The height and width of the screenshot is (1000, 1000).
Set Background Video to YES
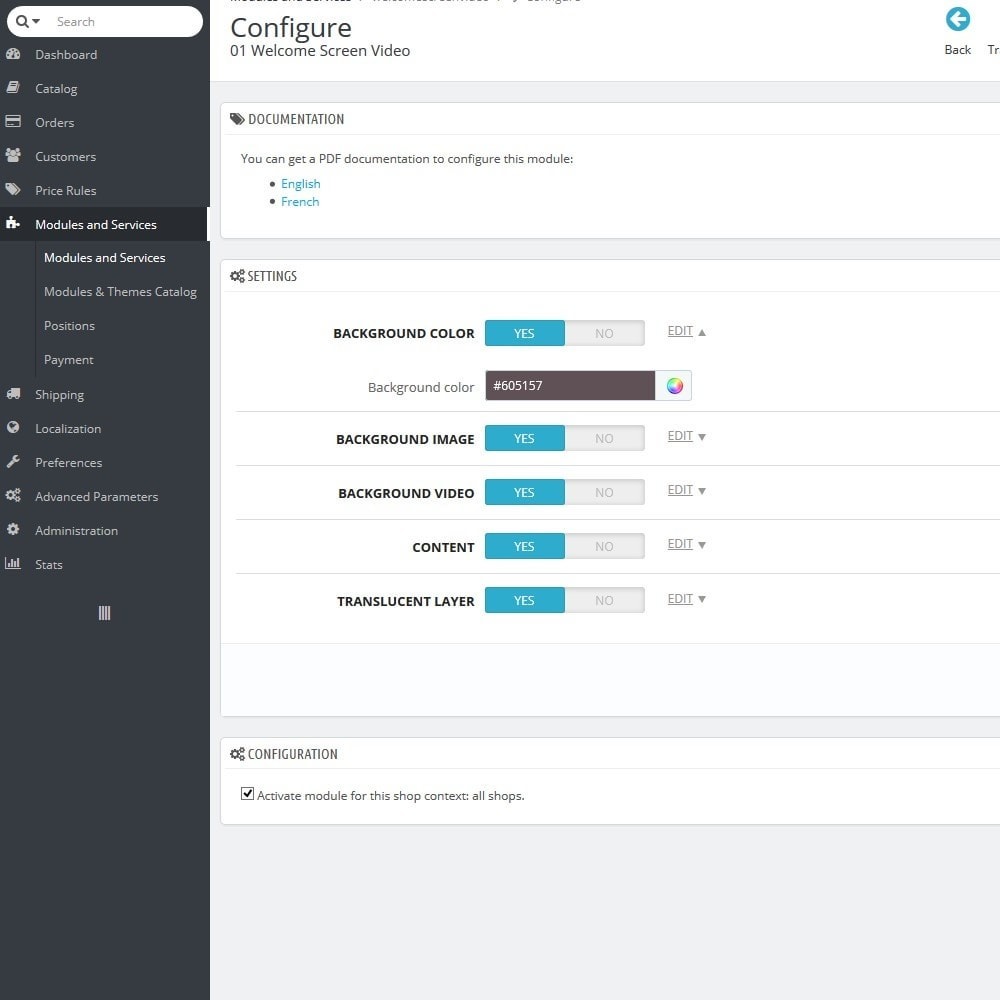525,493
